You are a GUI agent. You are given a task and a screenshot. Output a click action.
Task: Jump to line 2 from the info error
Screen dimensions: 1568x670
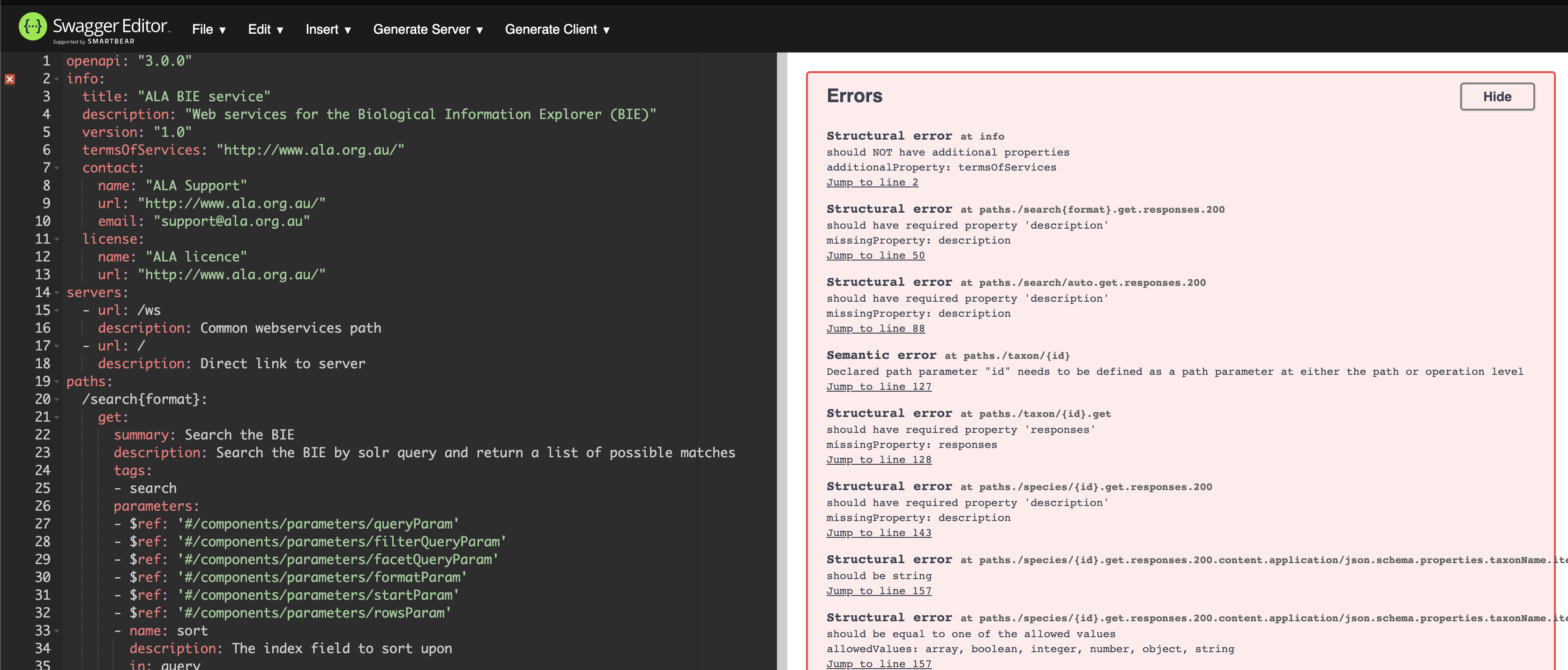tap(872, 181)
